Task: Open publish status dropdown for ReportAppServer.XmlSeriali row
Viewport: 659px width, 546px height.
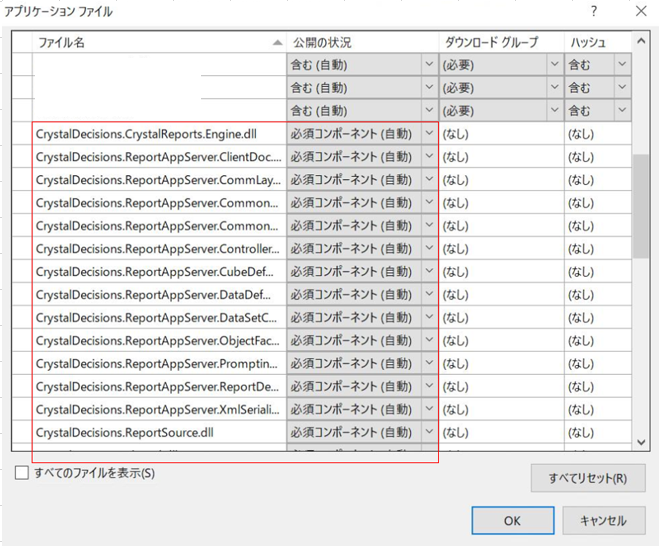Action: coord(429,409)
